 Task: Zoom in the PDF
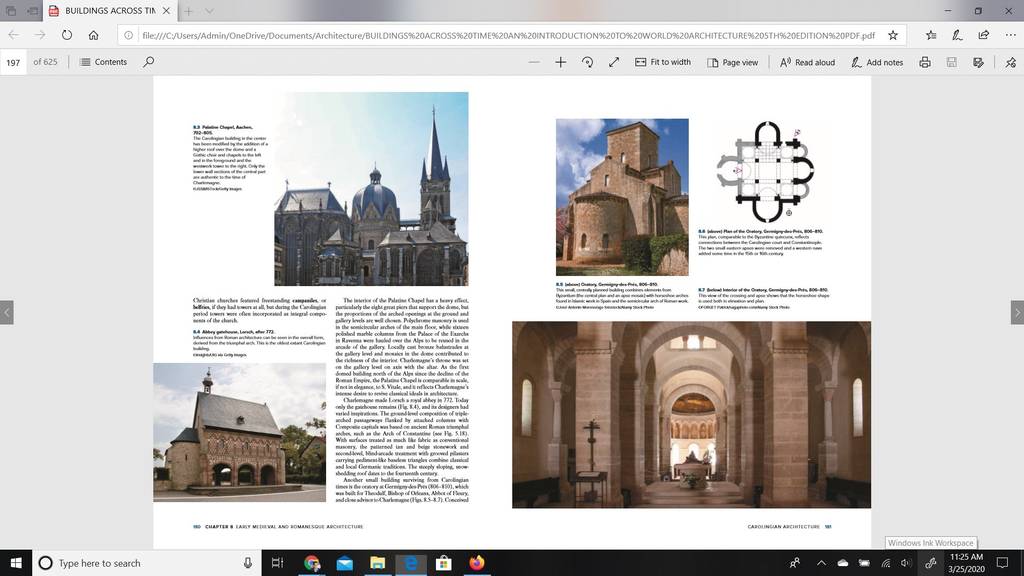pyautogui.click(x=560, y=62)
